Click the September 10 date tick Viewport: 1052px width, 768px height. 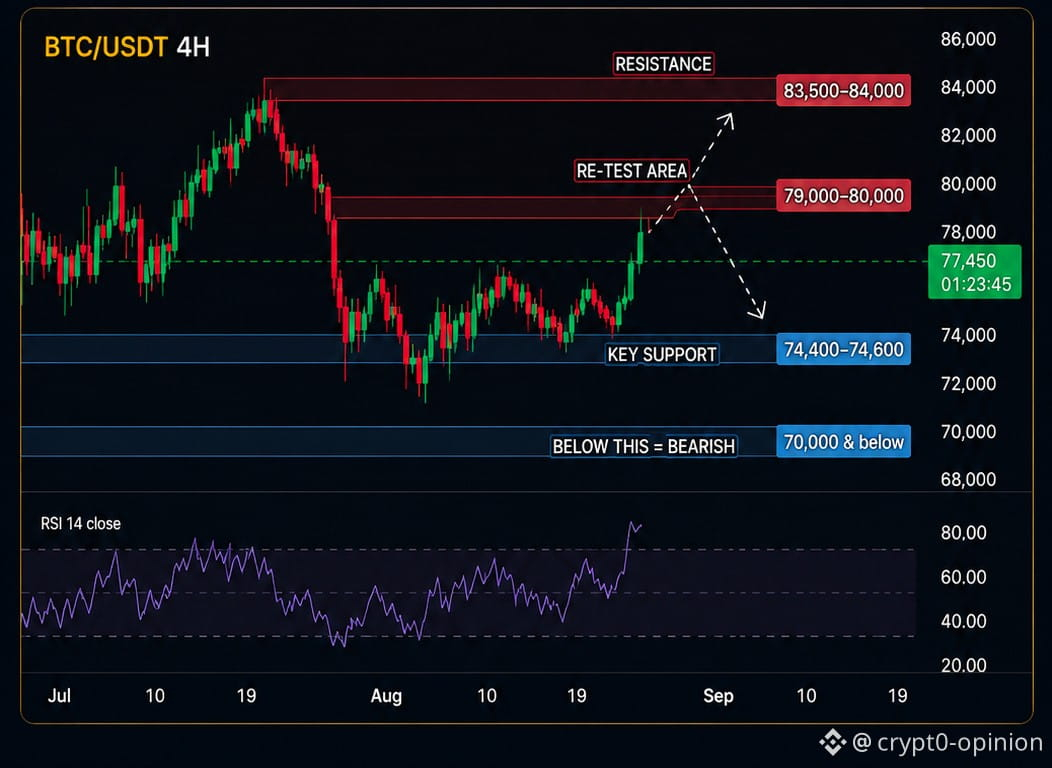tap(806, 696)
